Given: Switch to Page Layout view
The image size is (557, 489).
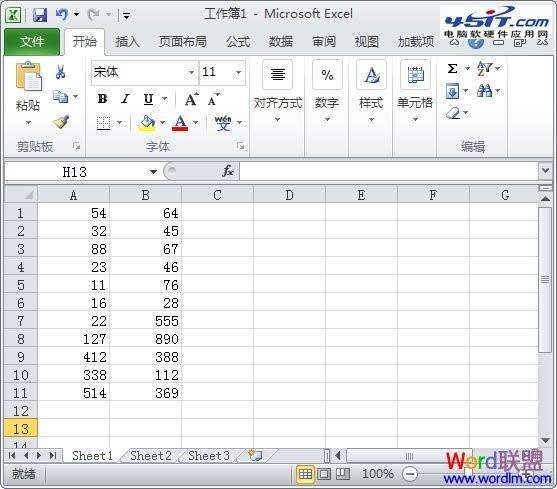Looking at the screenshot, I should [x=324, y=474].
